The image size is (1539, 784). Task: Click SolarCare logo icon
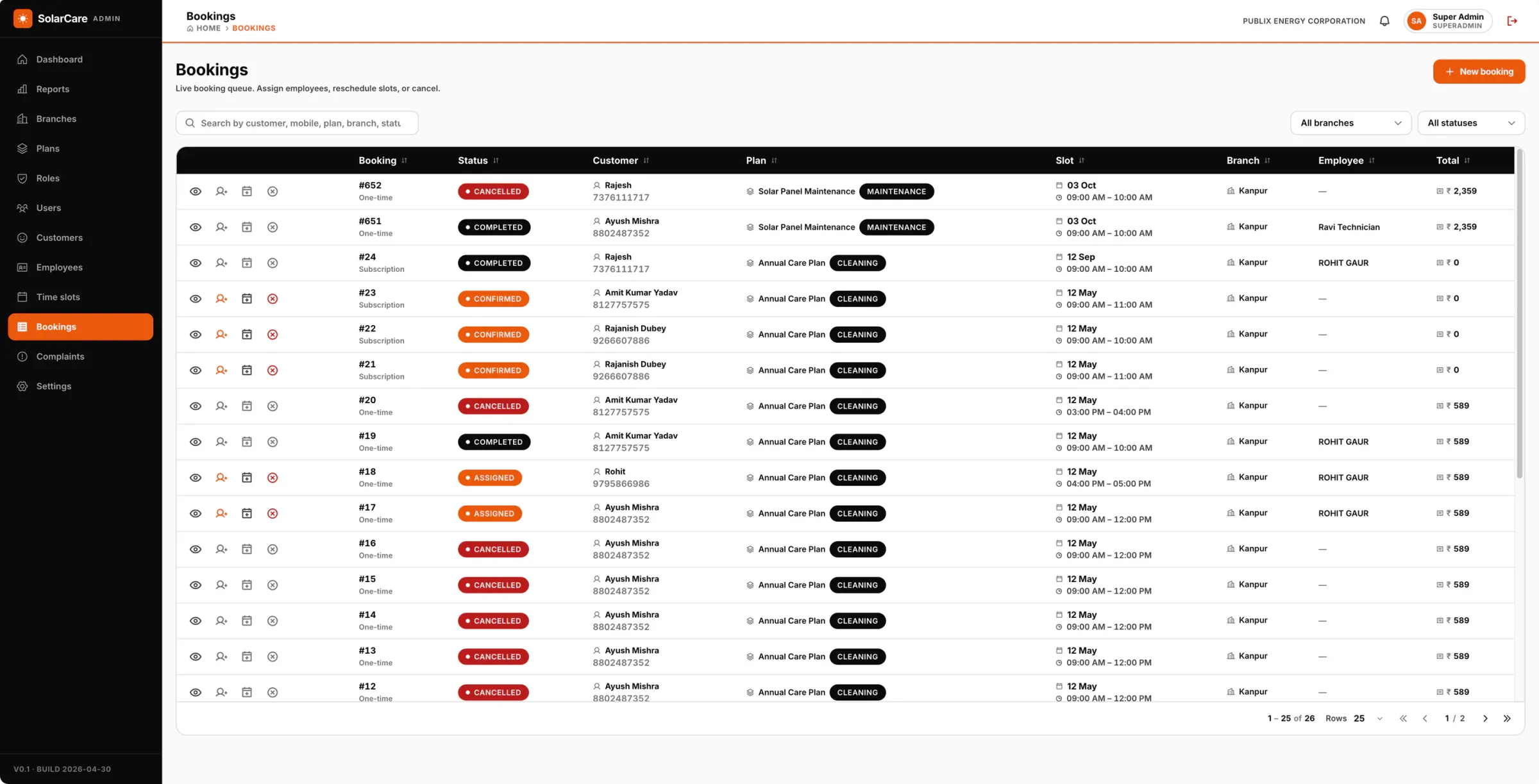pos(23,19)
